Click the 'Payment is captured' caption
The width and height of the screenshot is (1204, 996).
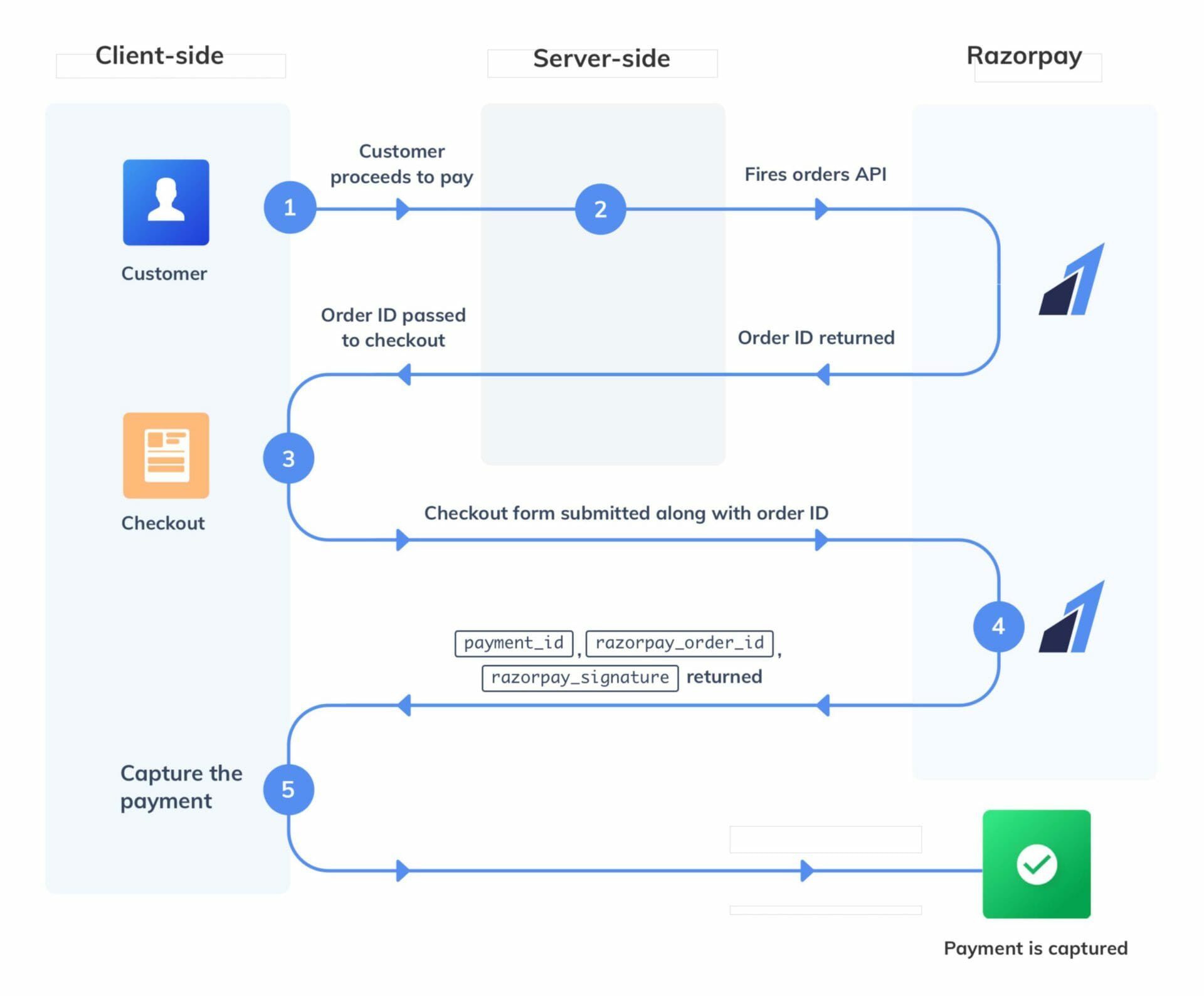pyautogui.click(x=1036, y=948)
